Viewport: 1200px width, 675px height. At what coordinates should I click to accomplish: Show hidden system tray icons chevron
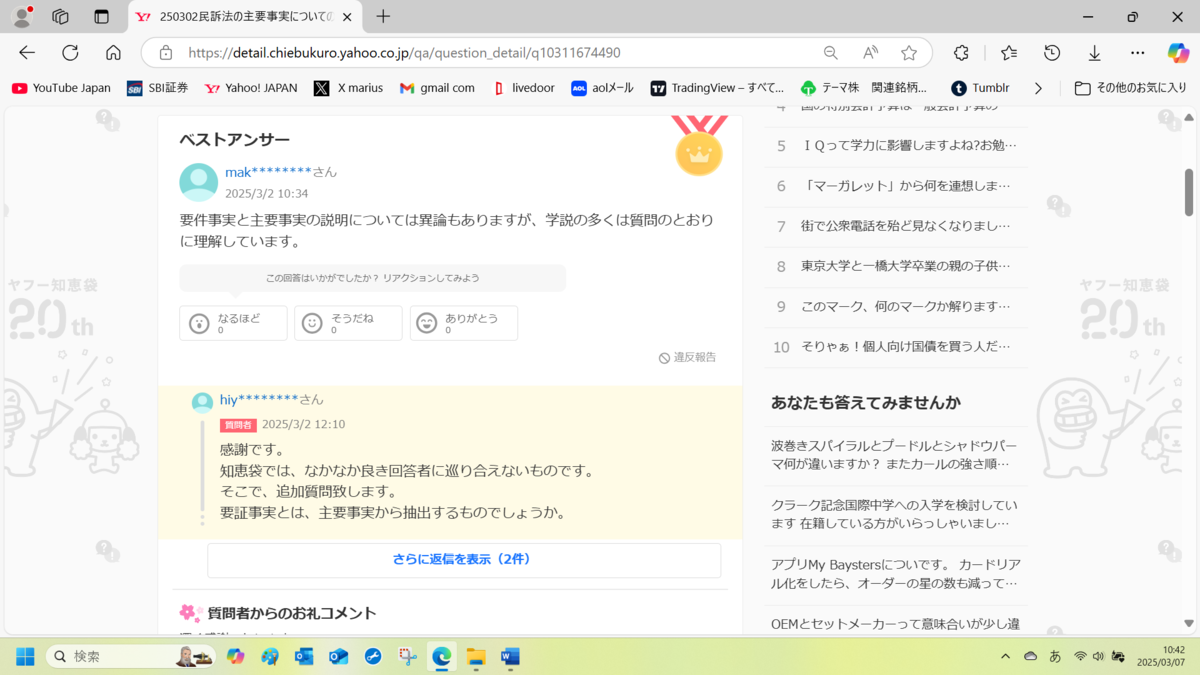click(x=1005, y=657)
